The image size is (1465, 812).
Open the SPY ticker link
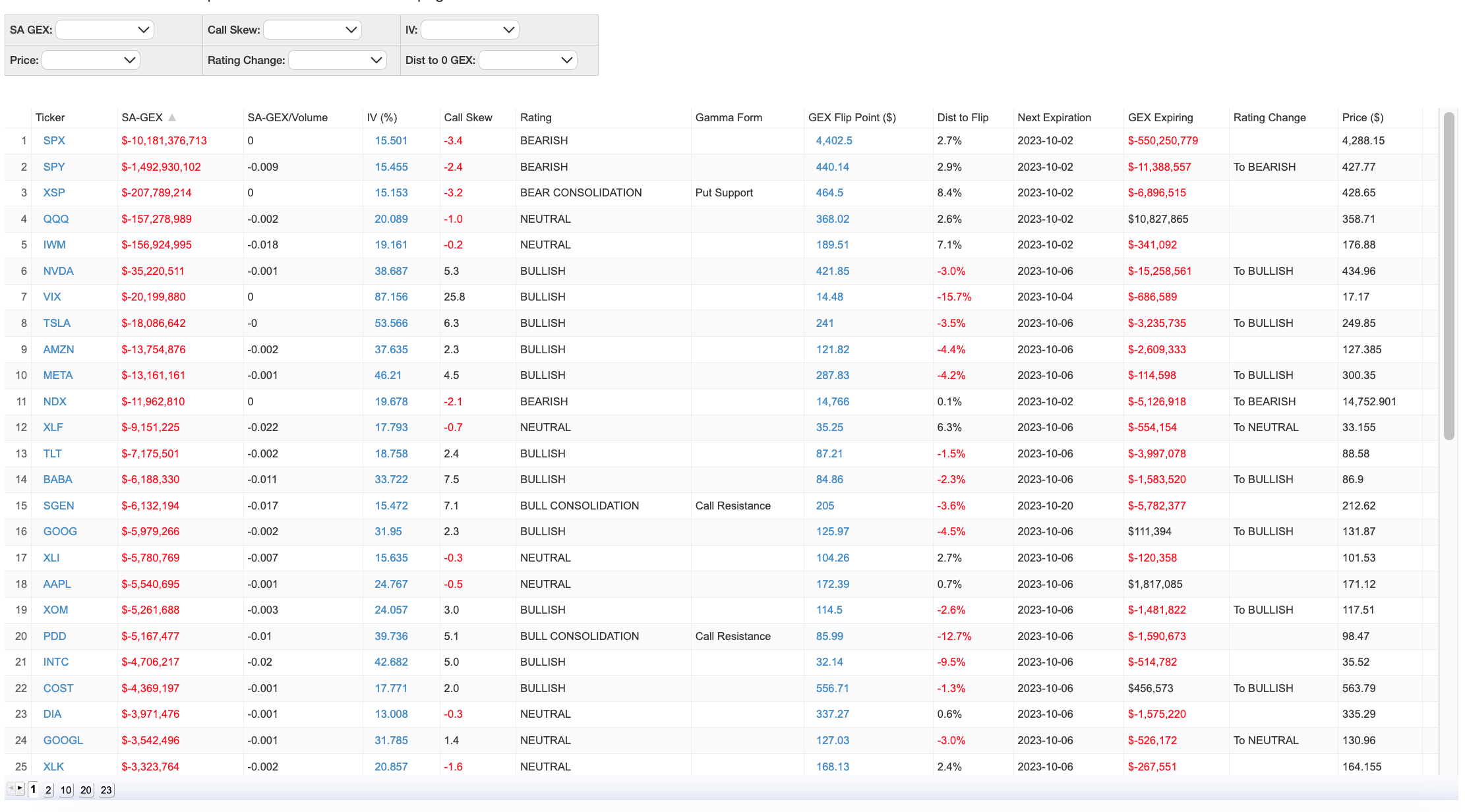click(x=54, y=167)
